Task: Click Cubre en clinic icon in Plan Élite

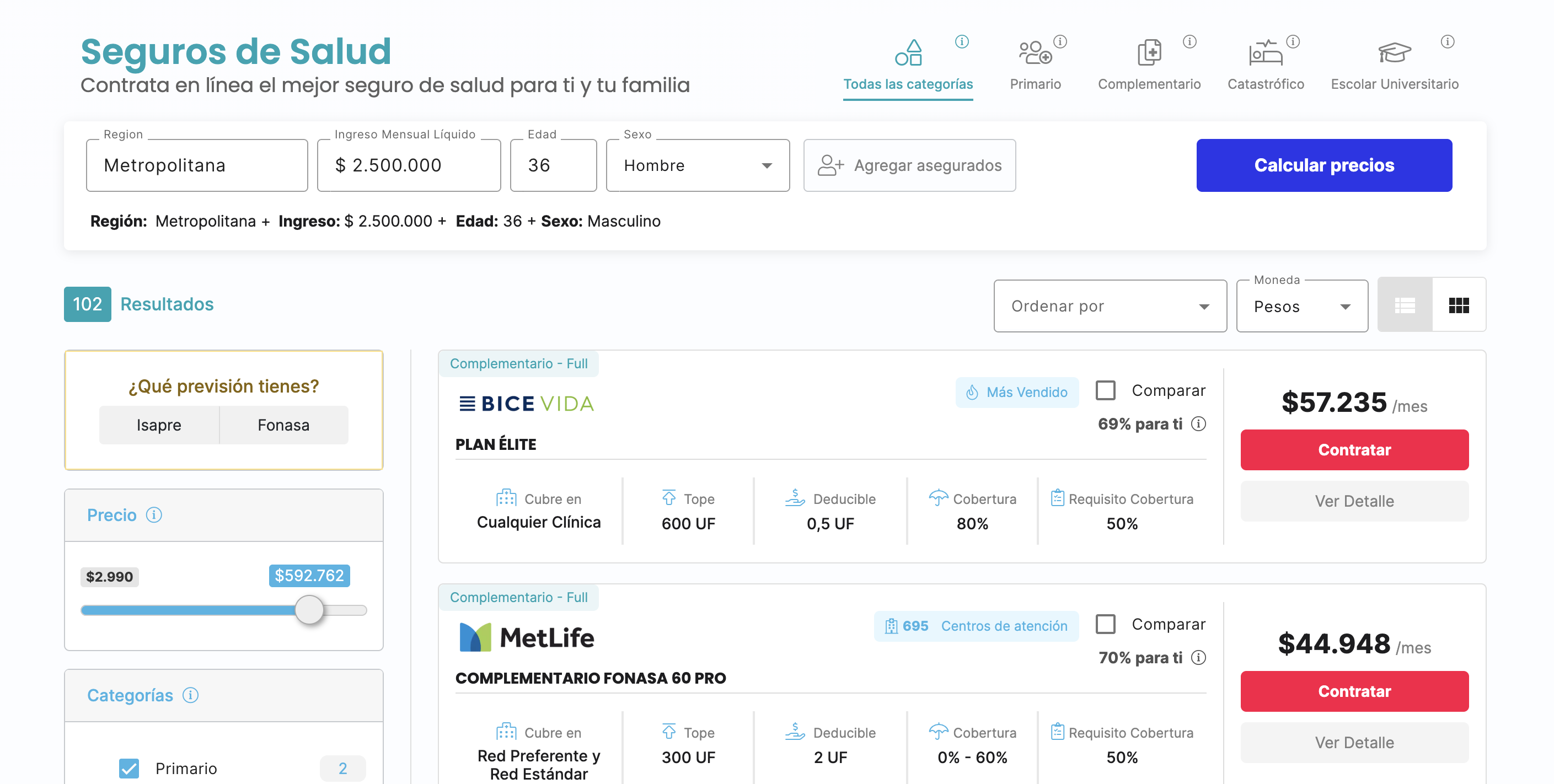Action: [506, 498]
